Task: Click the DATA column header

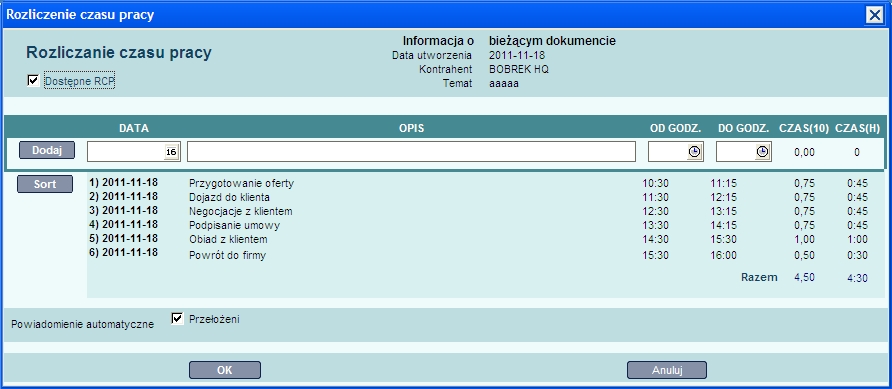Action: point(134,129)
